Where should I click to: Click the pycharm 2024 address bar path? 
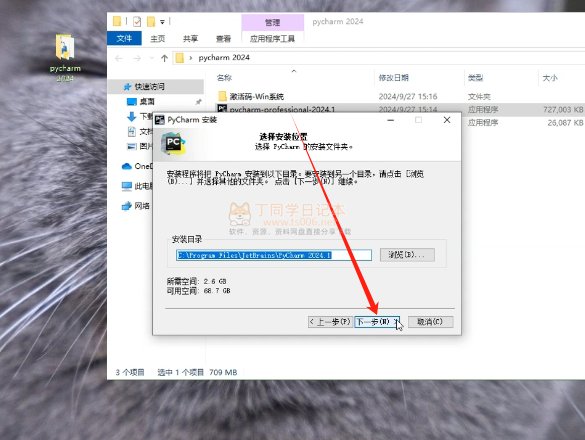(224, 58)
